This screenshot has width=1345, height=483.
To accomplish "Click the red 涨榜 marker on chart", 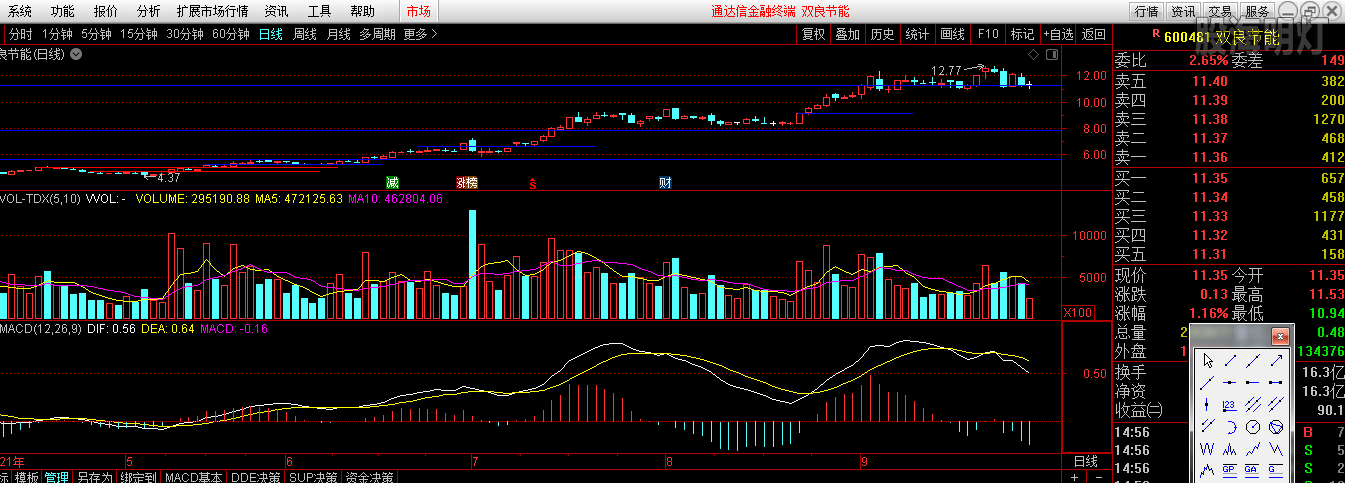I will 467,182.
